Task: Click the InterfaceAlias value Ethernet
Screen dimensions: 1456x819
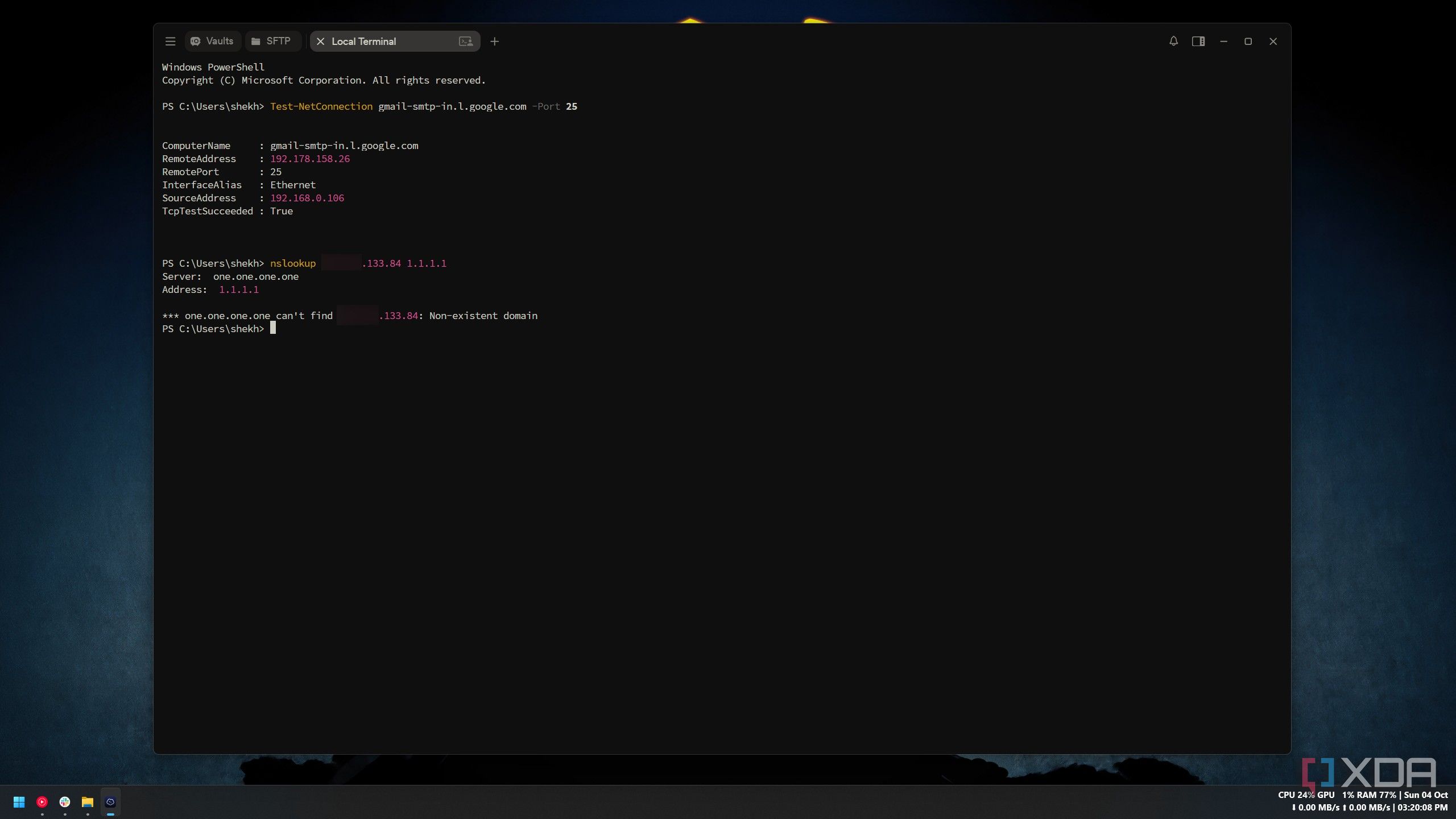Action: 293,185
